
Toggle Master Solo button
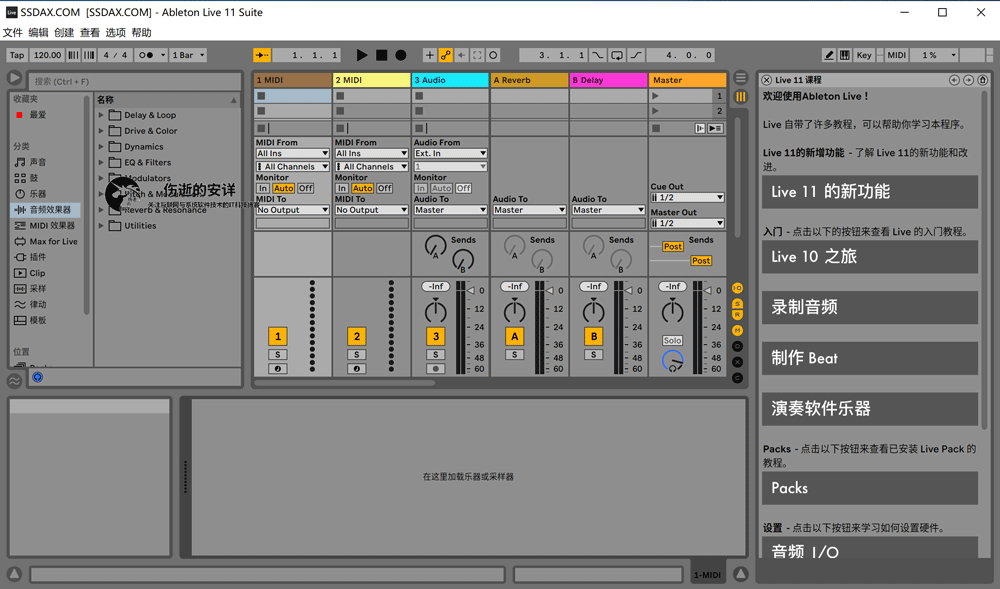point(672,340)
